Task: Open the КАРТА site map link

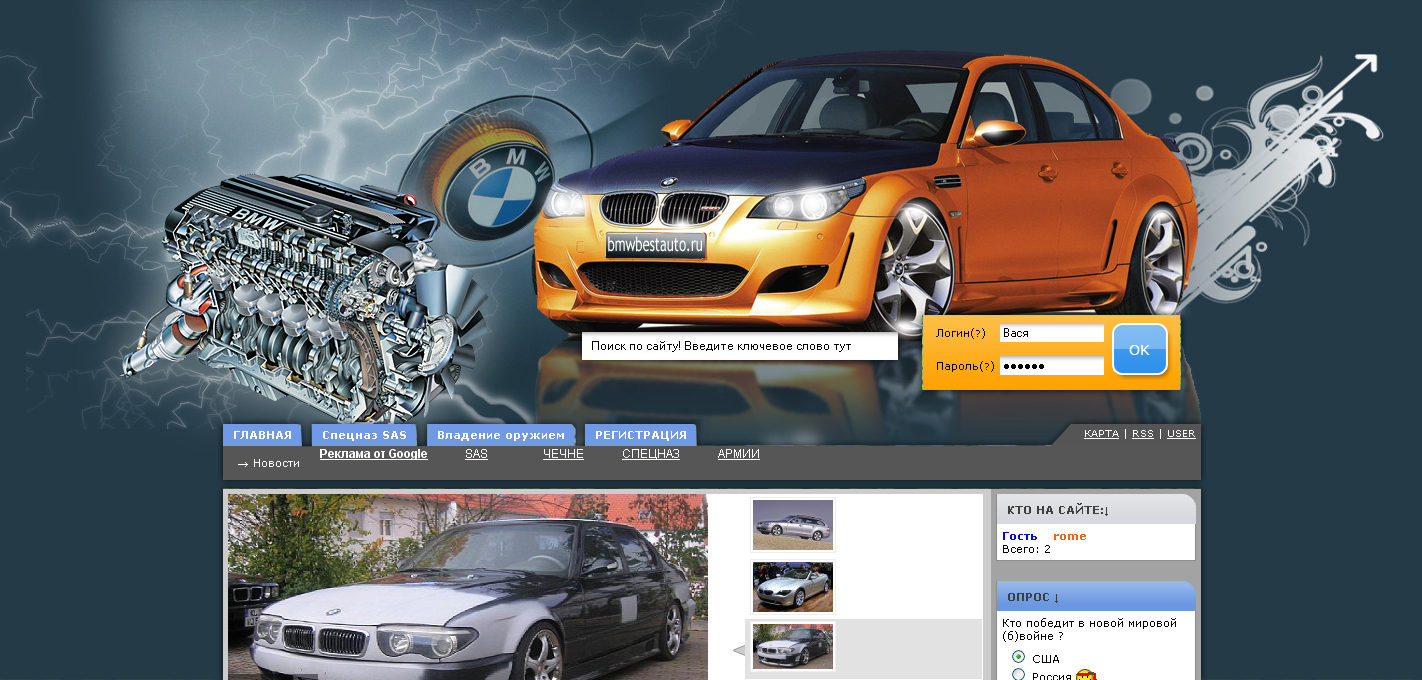Action: (1101, 434)
